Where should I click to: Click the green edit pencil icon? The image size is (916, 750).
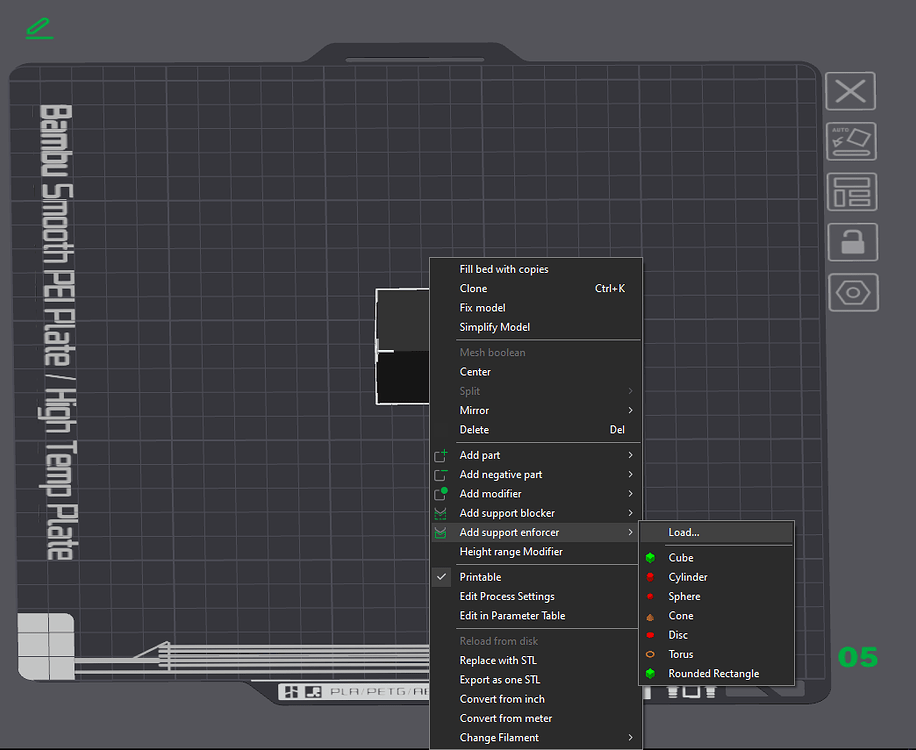pyautogui.click(x=40, y=29)
